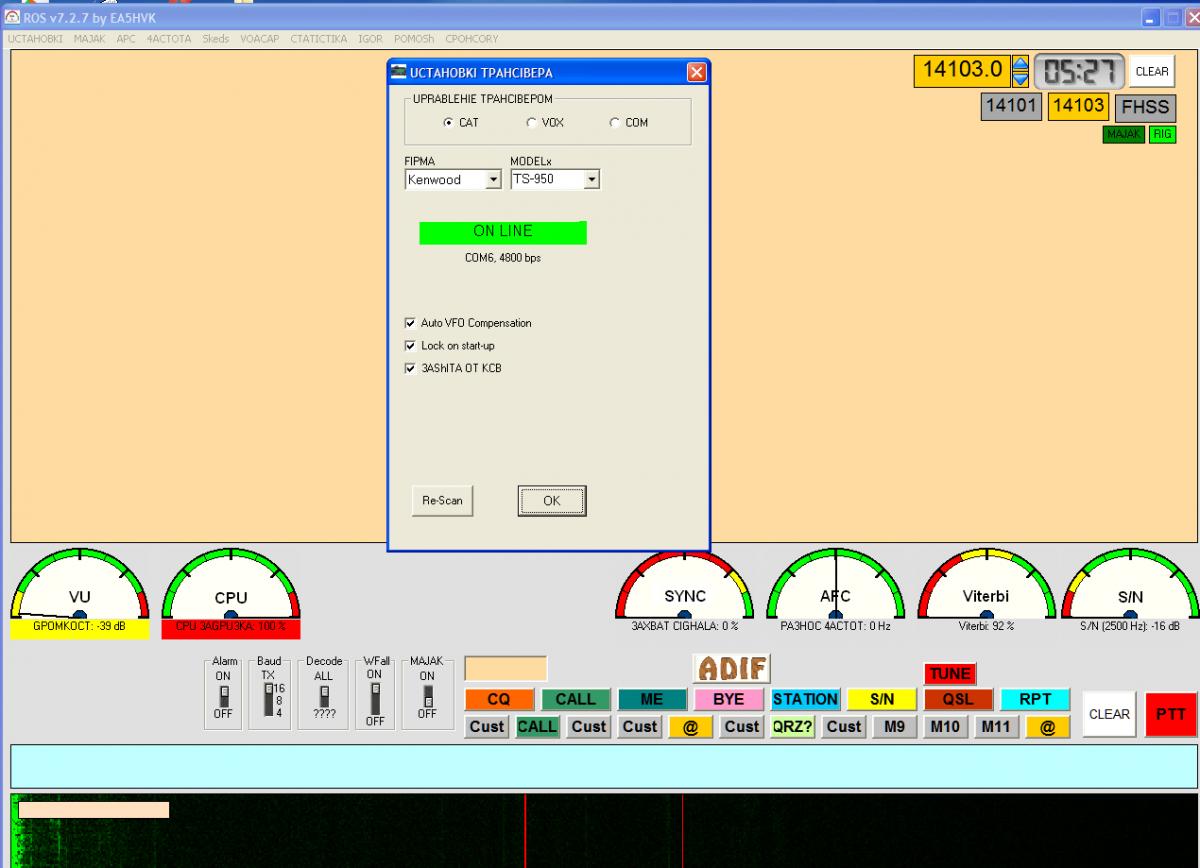Viewport: 1200px width, 868px height.
Task: Expand the TS-950 model dropdown
Action: 591,180
